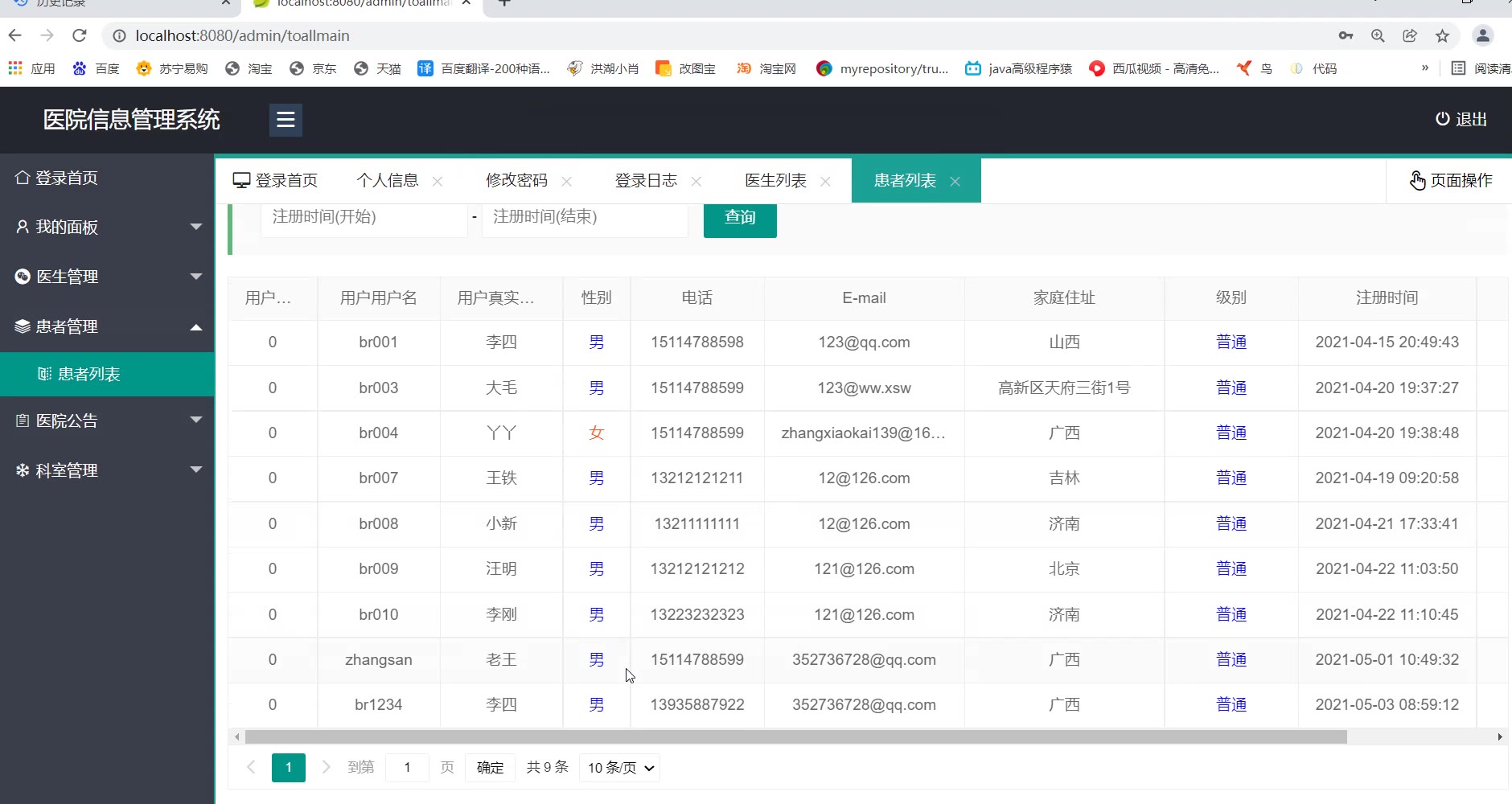The image size is (1512, 804).
Task: Reload the page with browser refresh icon
Action: click(79, 35)
